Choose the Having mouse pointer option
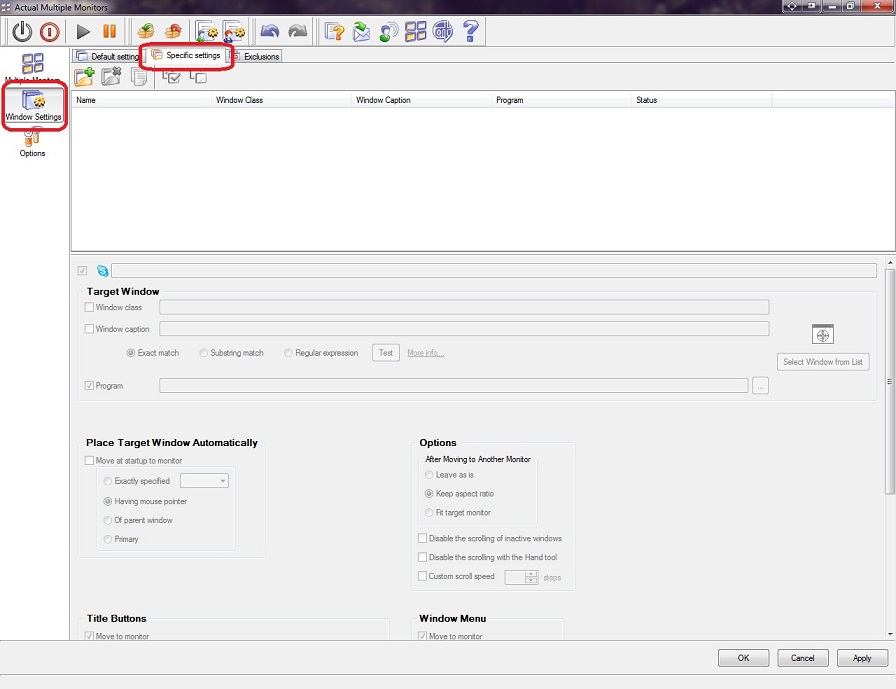The image size is (896, 689). [107, 501]
